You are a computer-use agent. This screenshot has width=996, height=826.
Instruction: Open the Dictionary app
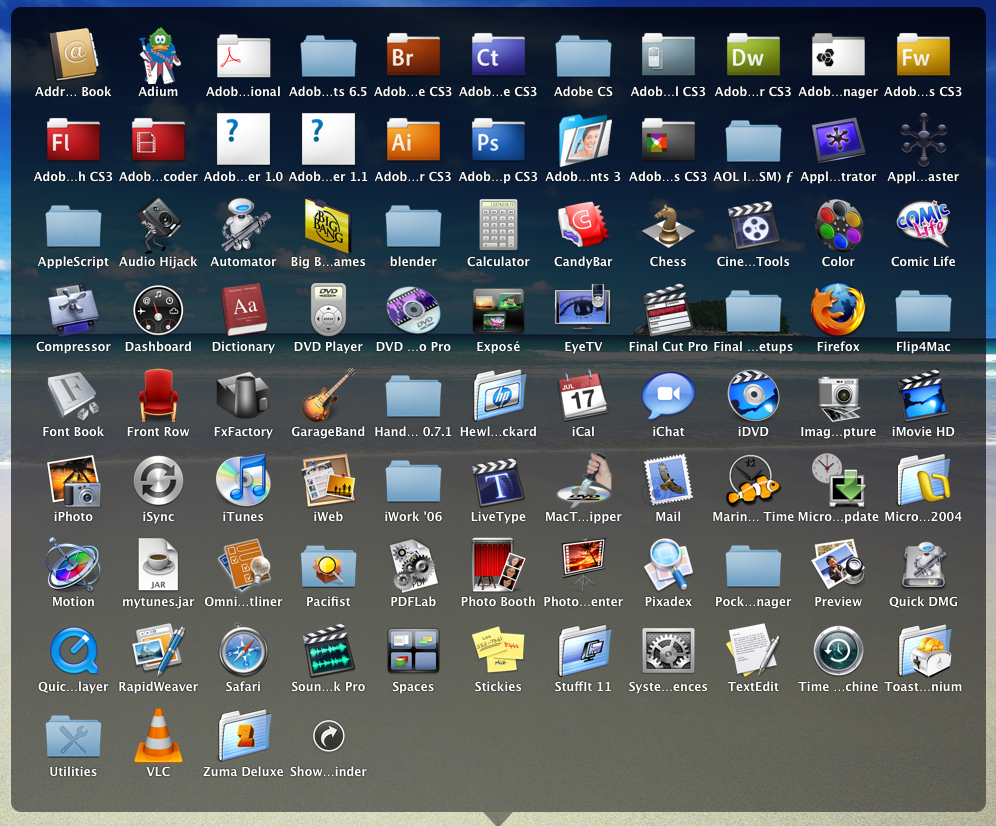click(243, 310)
